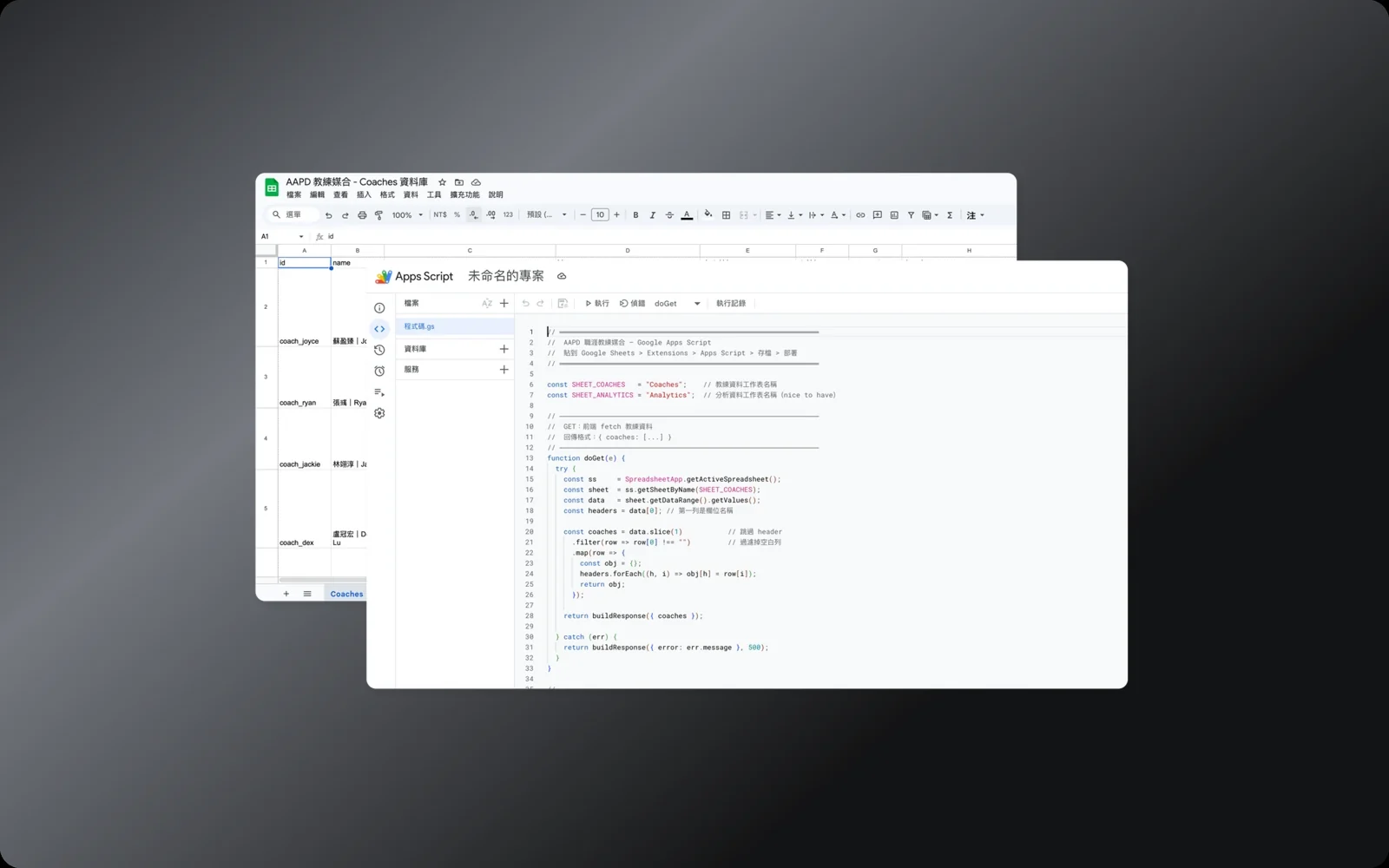Click the redo icon in the Sheets toolbar
This screenshot has width=1389, height=868.
point(345,215)
